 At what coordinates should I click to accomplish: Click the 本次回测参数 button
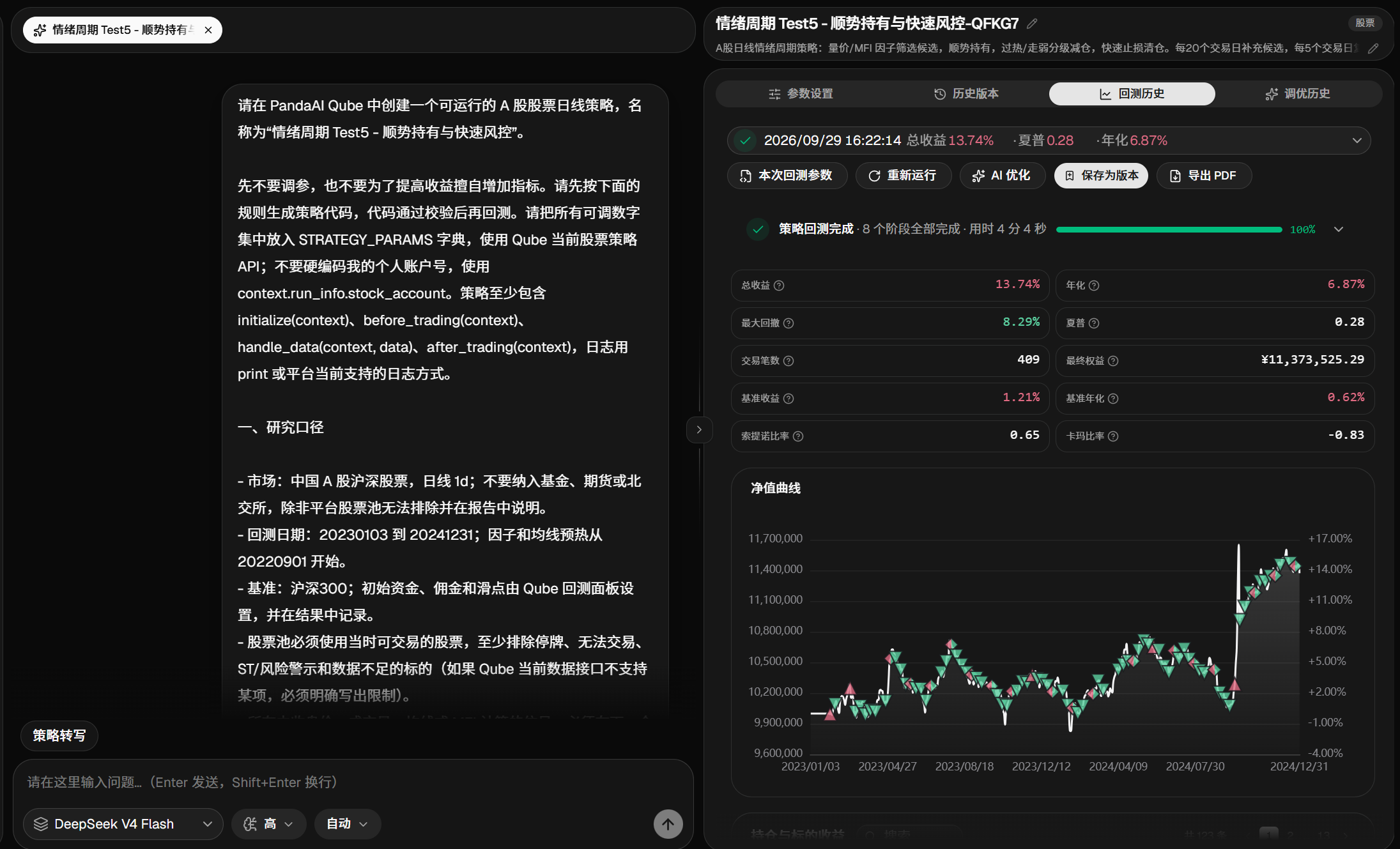click(x=787, y=176)
